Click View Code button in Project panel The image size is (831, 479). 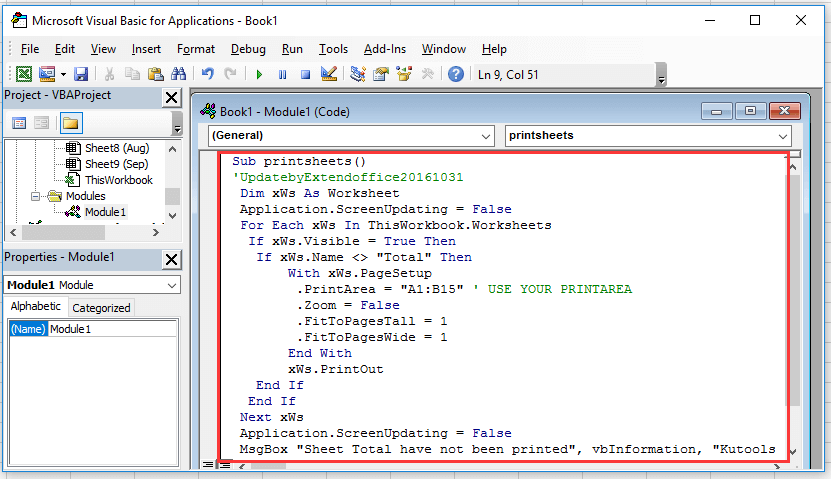pos(19,123)
